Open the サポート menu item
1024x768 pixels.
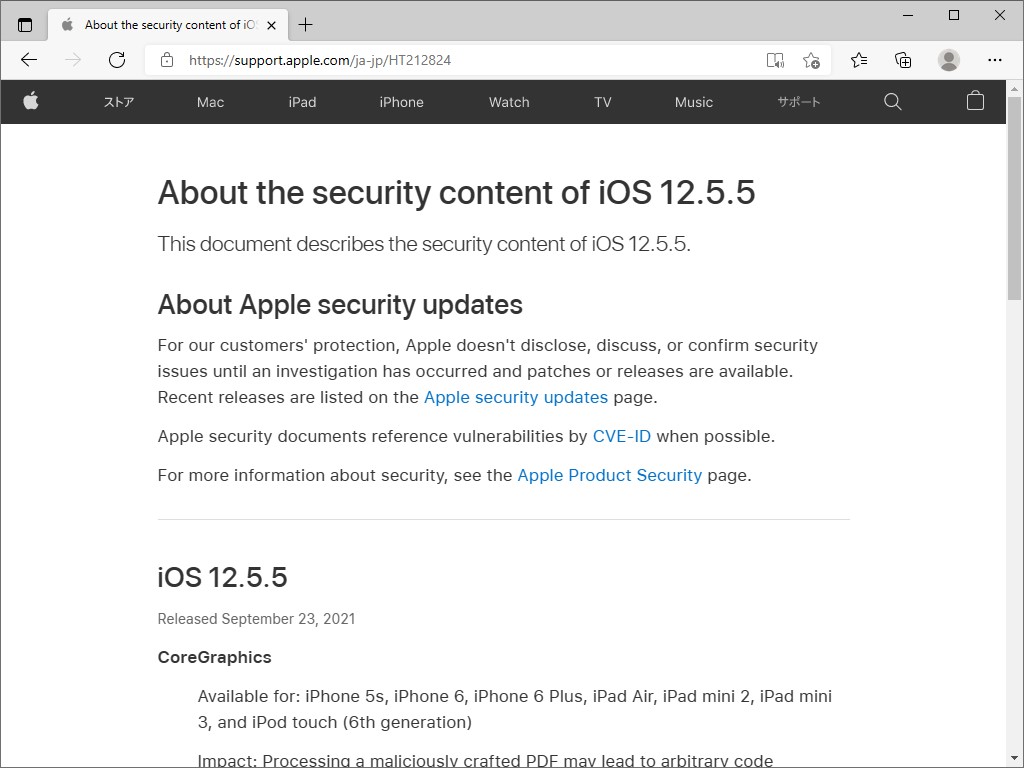tap(798, 101)
